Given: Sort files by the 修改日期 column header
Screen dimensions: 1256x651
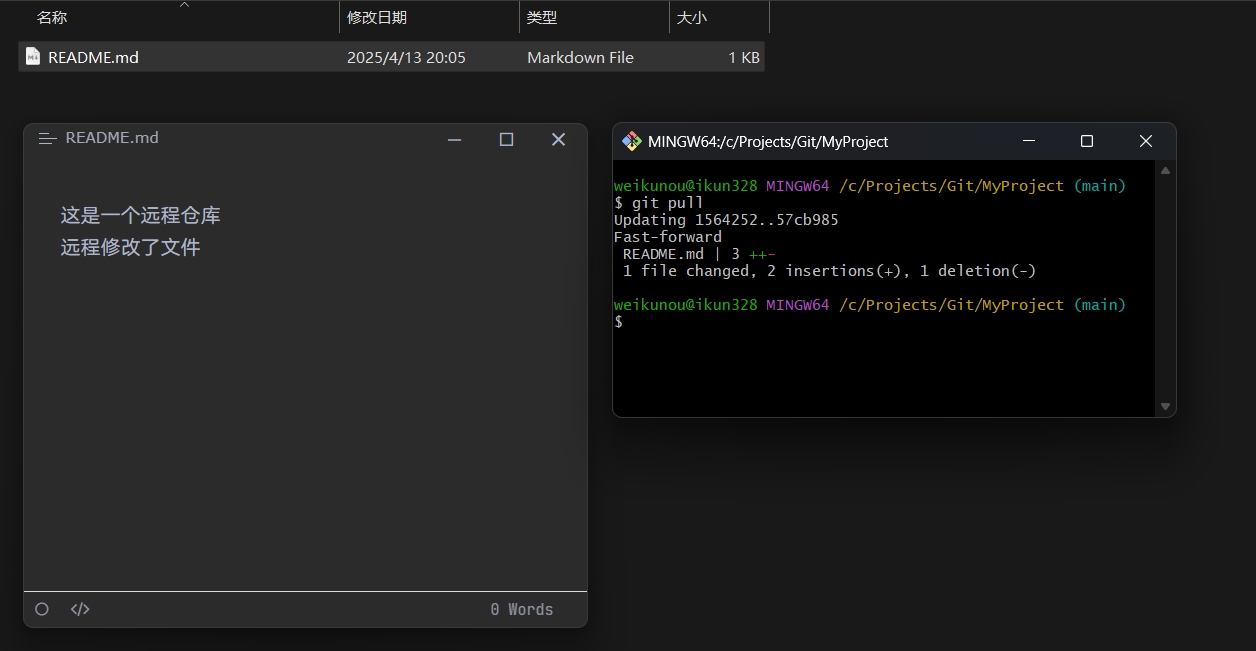Looking at the screenshot, I should pyautogui.click(x=377, y=18).
